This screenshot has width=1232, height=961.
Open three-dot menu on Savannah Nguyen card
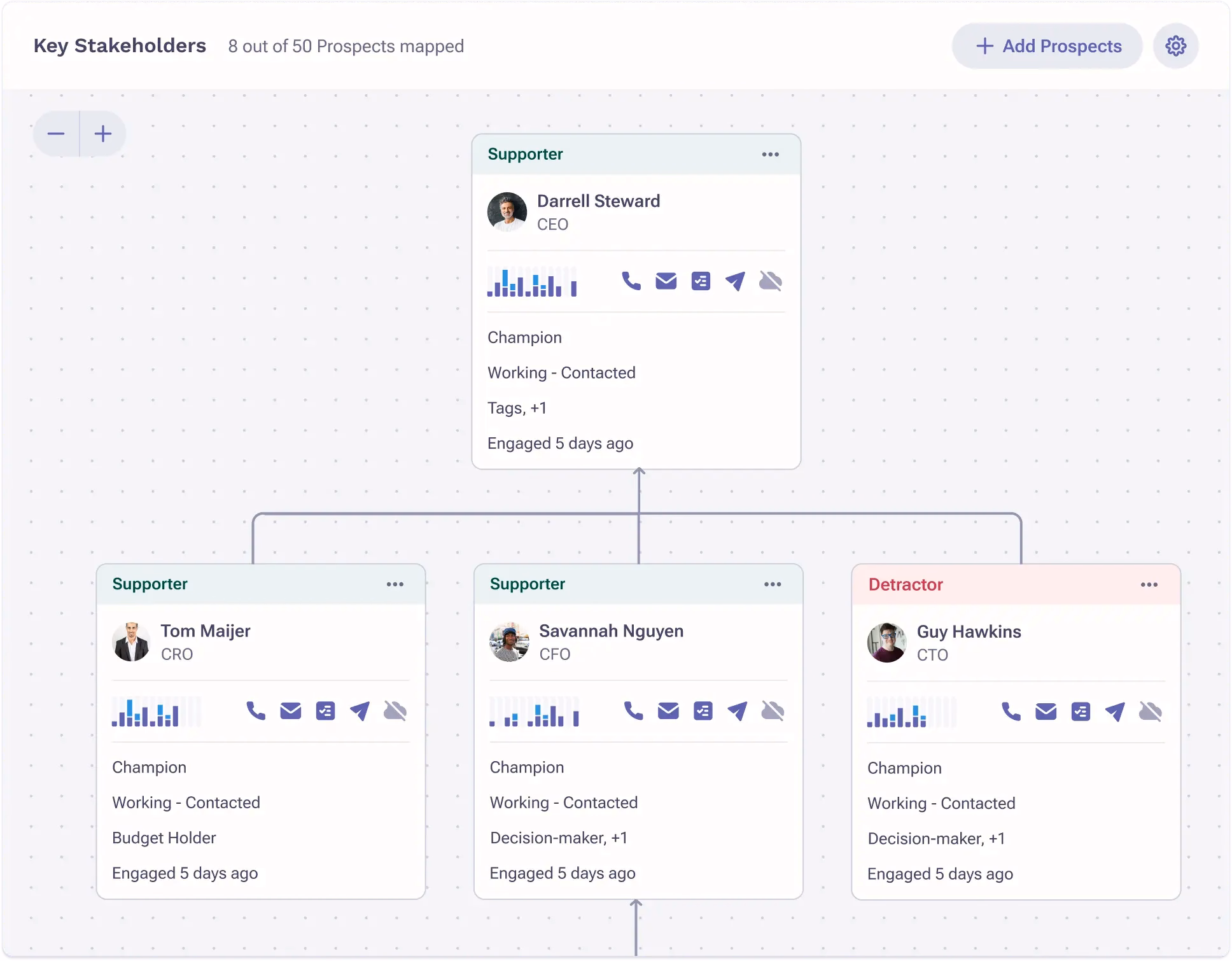pos(772,584)
